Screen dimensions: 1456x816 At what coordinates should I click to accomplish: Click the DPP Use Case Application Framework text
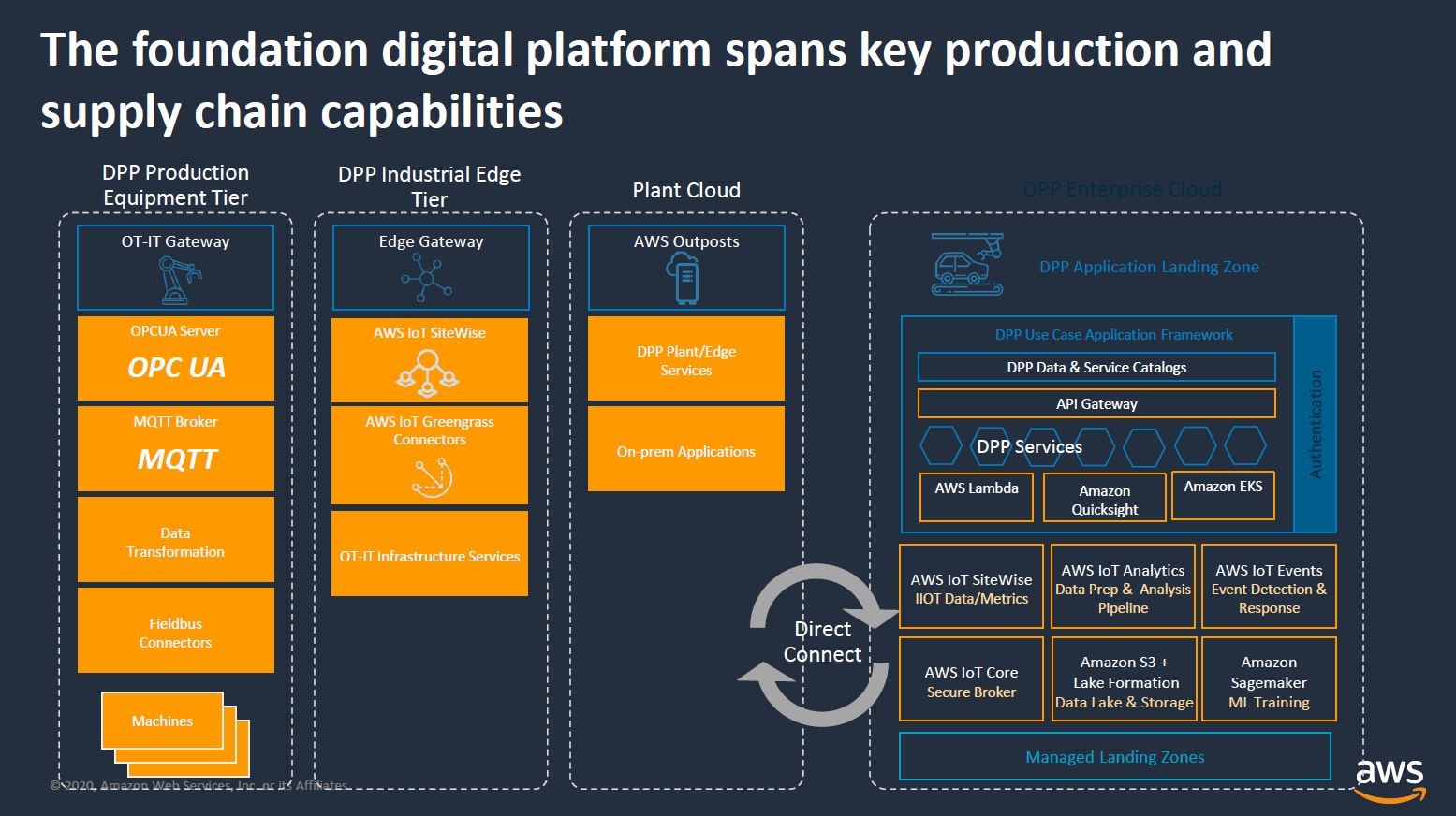tap(1113, 334)
